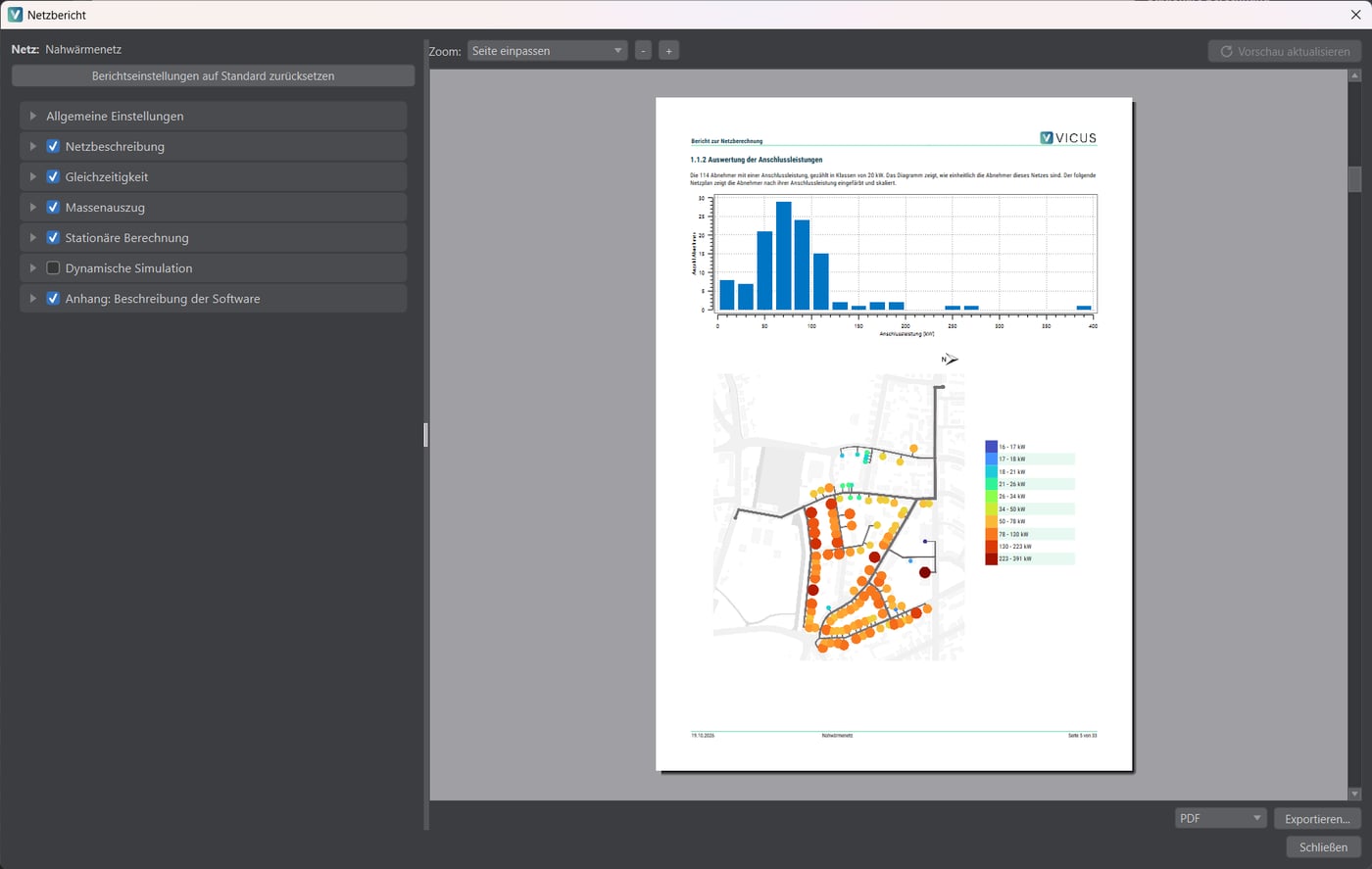Expand the Stationäre Berechnung section arrow

click(33, 237)
